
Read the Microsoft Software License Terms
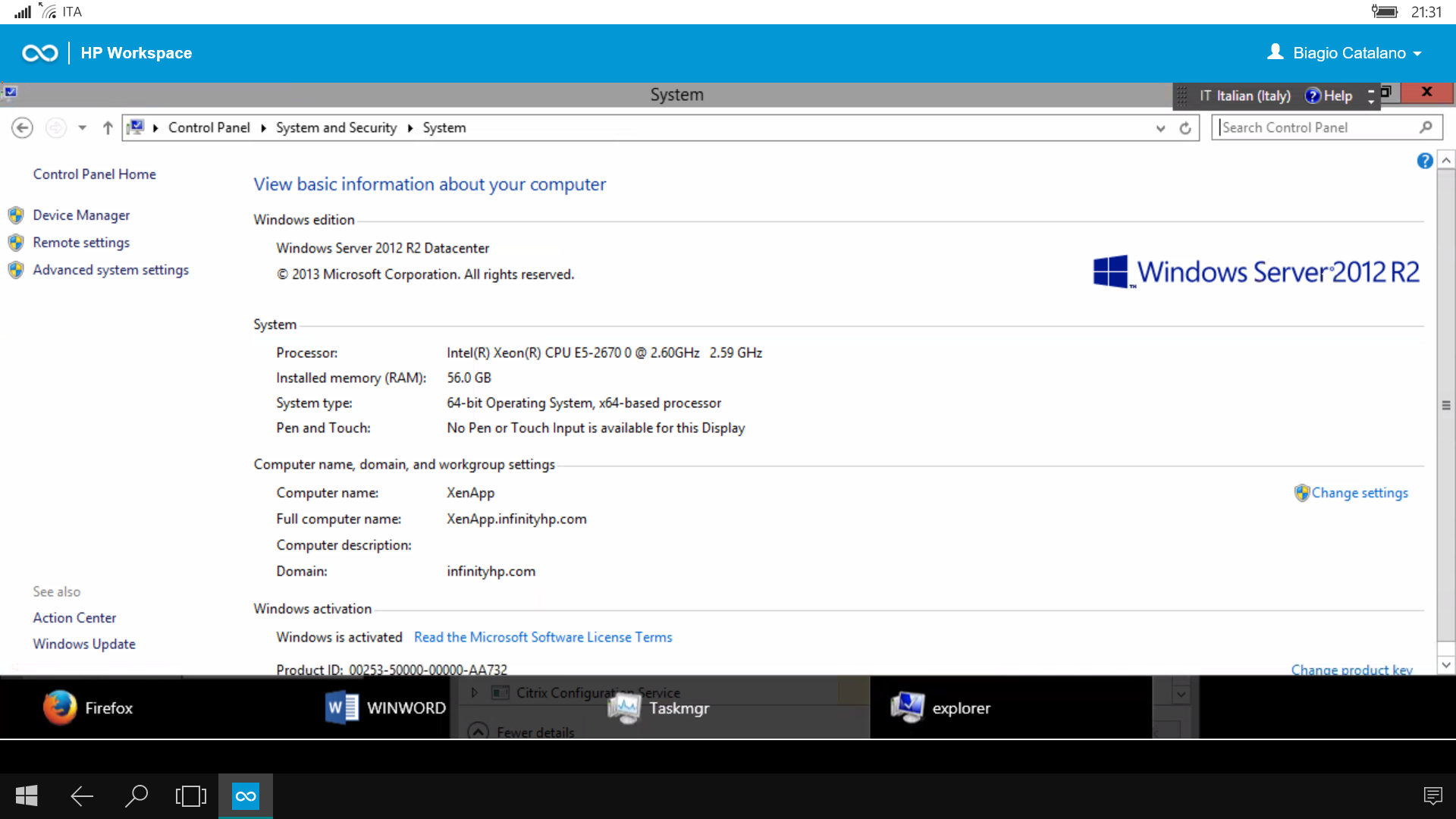pyautogui.click(x=543, y=637)
